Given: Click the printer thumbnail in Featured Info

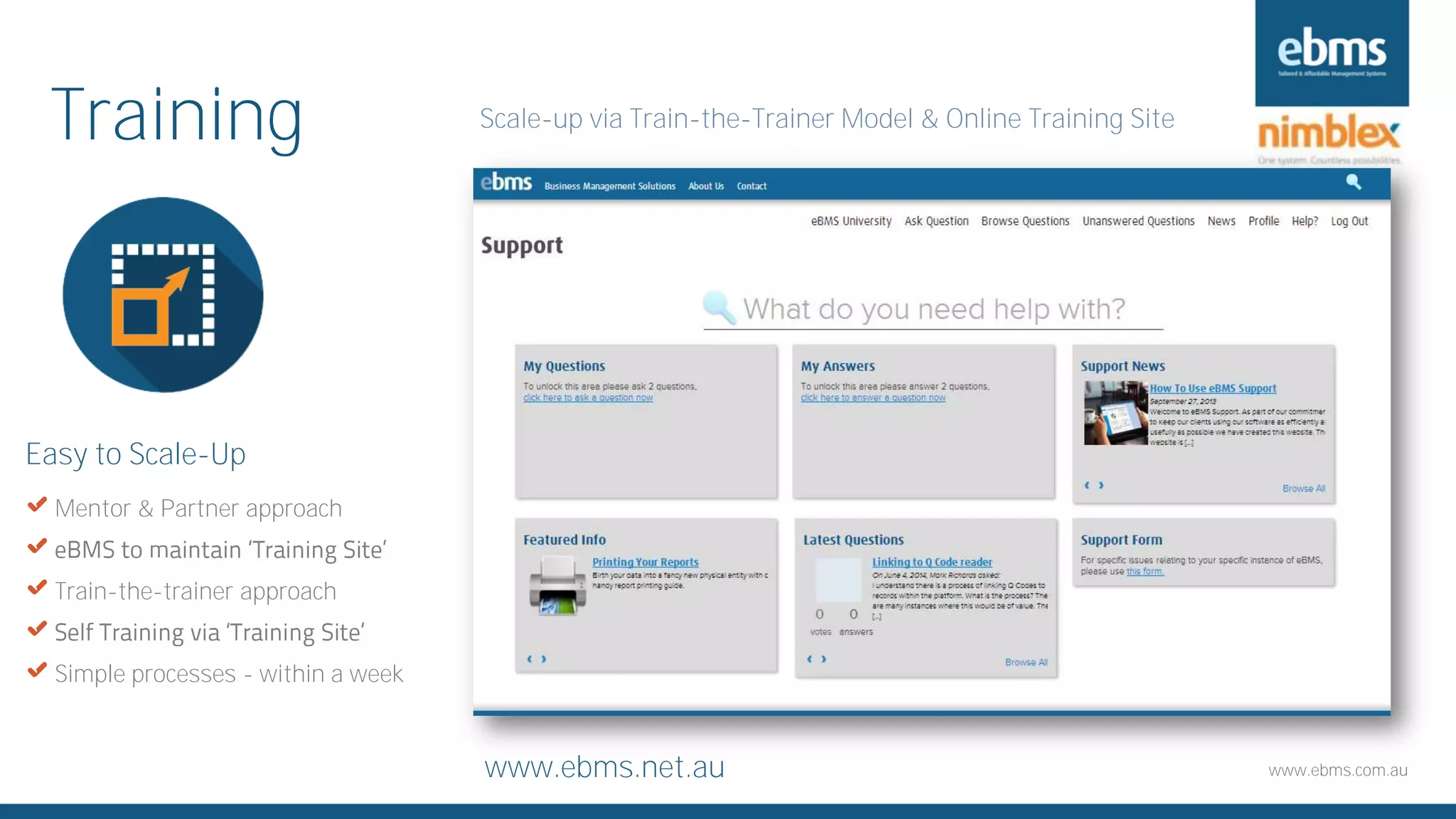Looking at the screenshot, I should pos(558,586).
